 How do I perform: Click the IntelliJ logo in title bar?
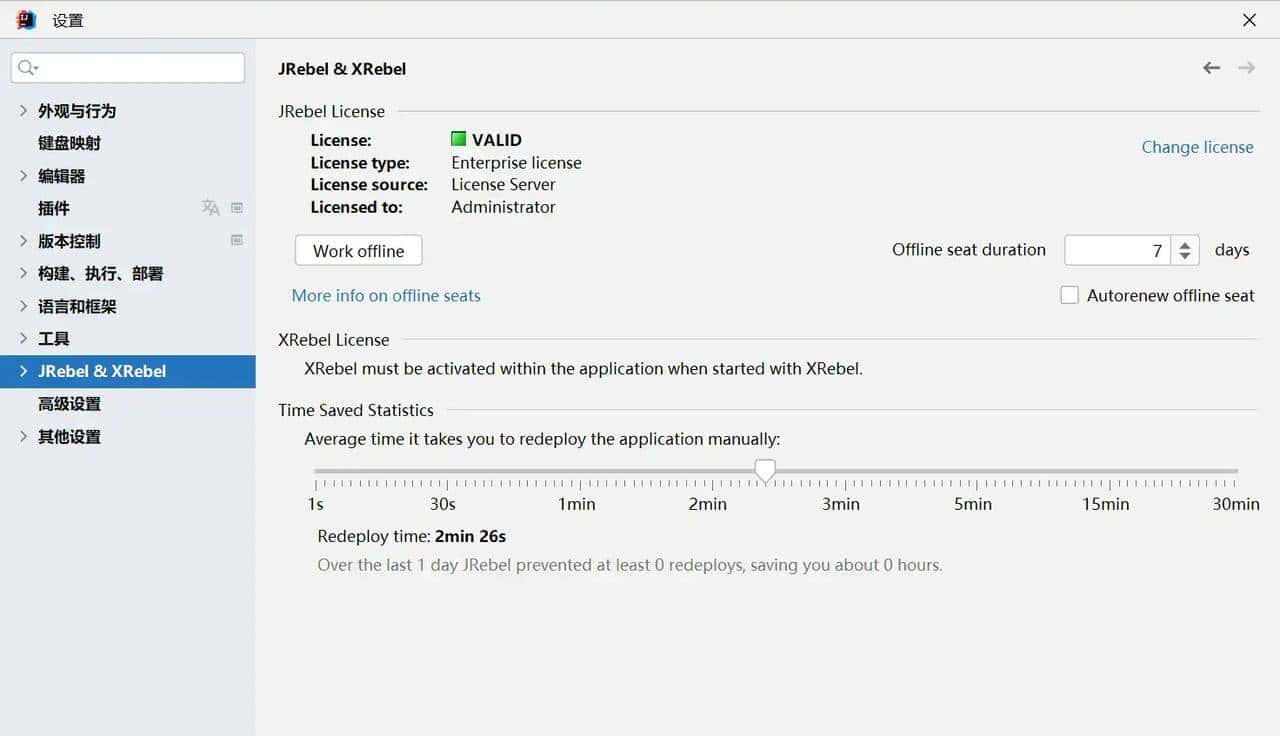click(x=26, y=20)
